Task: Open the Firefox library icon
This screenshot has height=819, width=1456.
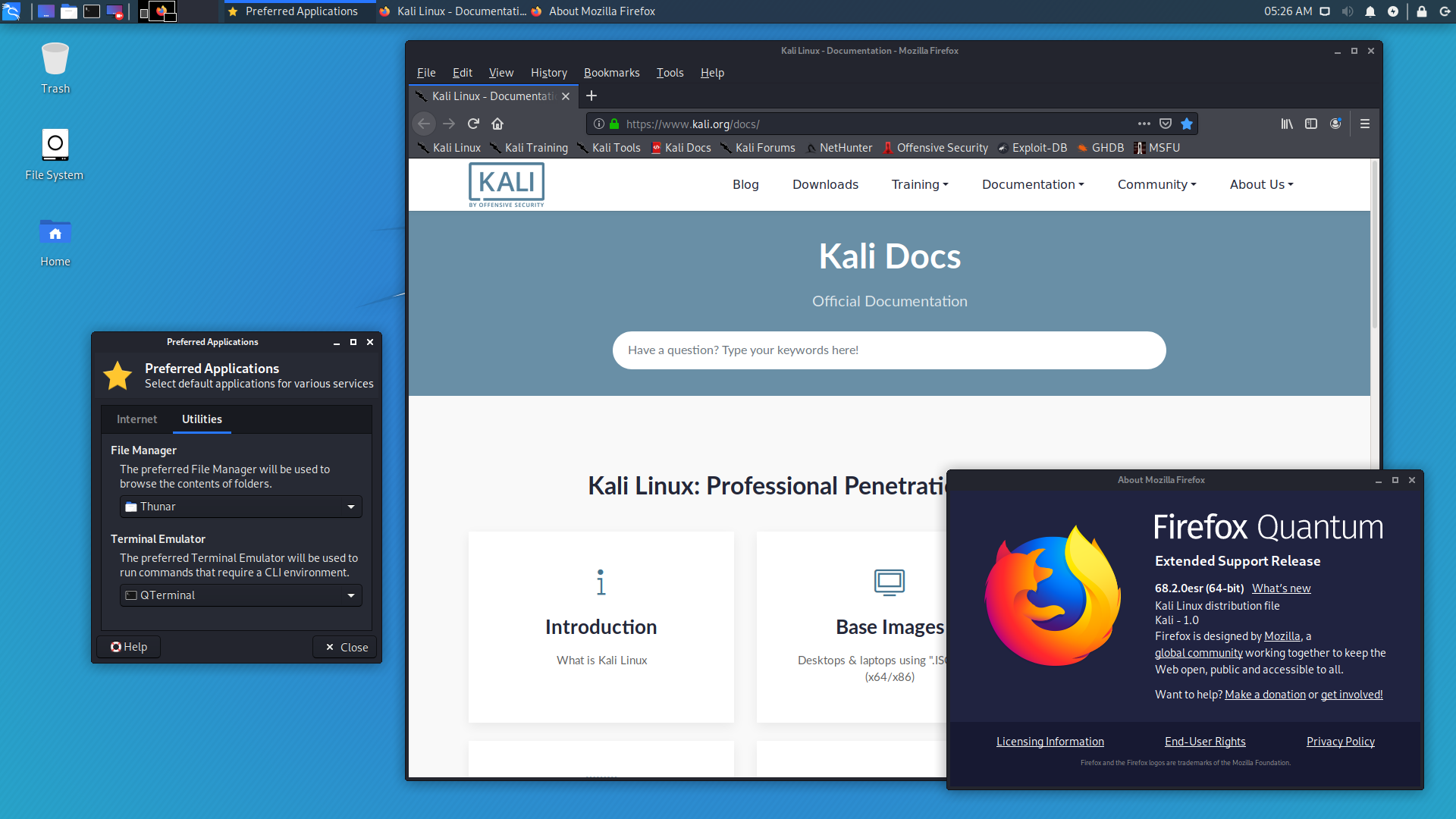Action: (x=1287, y=124)
